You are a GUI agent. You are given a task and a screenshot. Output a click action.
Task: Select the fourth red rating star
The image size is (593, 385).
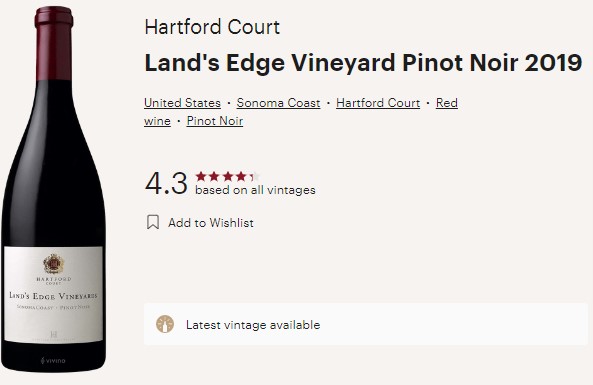point(241,176)
